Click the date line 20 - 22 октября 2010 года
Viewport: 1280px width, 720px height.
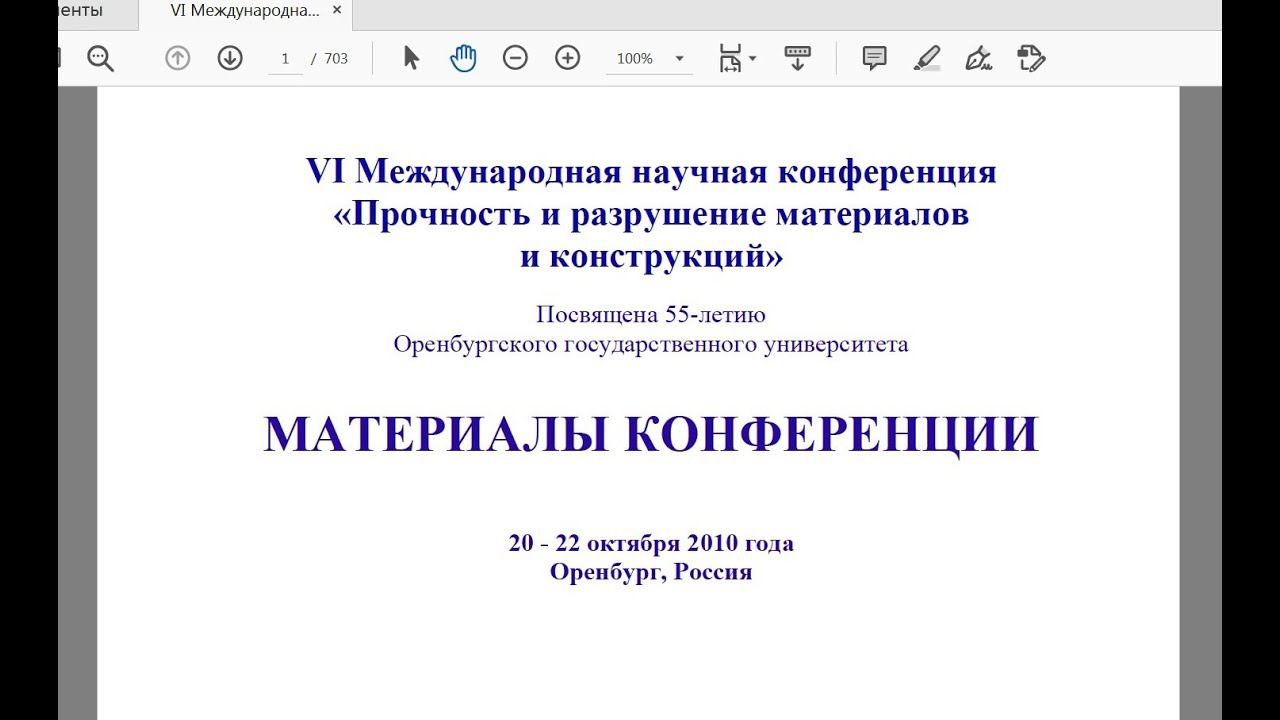coord(651,543)
